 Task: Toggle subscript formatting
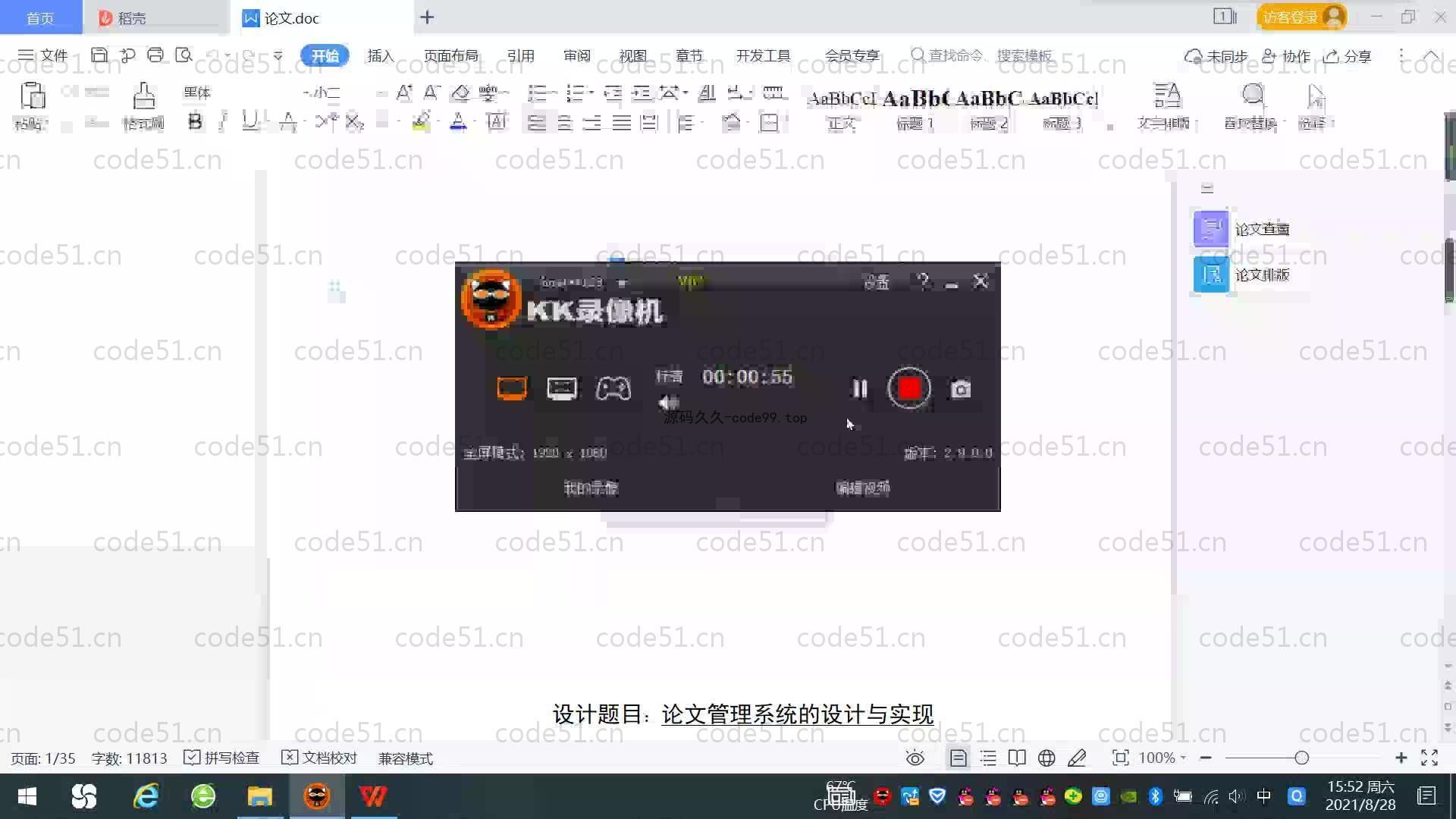point(354,122)
